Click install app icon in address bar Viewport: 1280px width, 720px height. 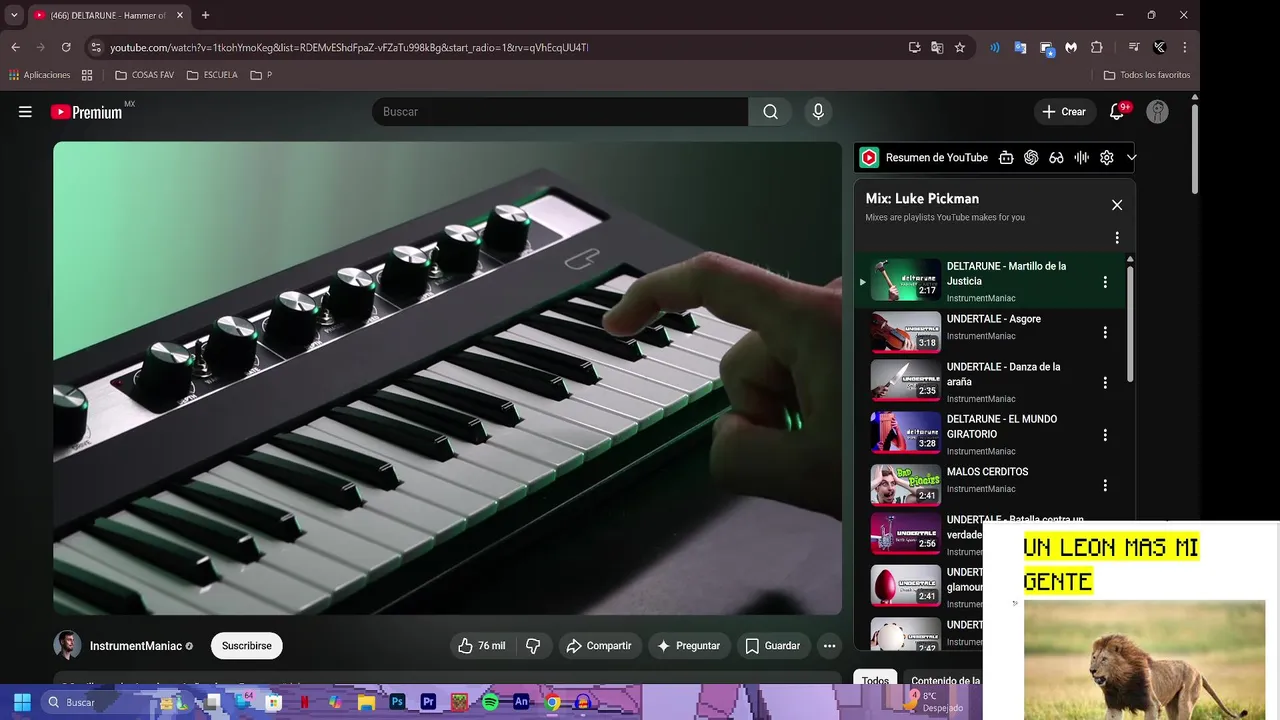point(914,47)
